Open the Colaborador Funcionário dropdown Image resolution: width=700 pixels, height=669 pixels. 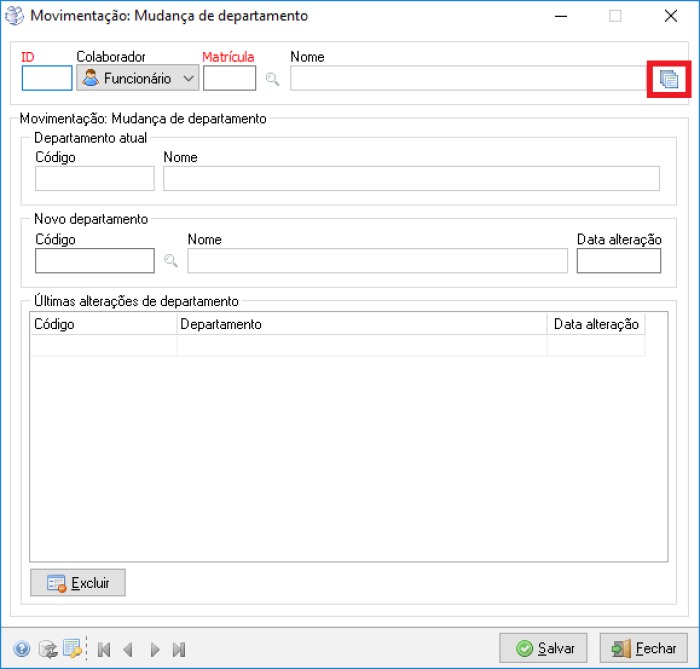tap(137, 78)
